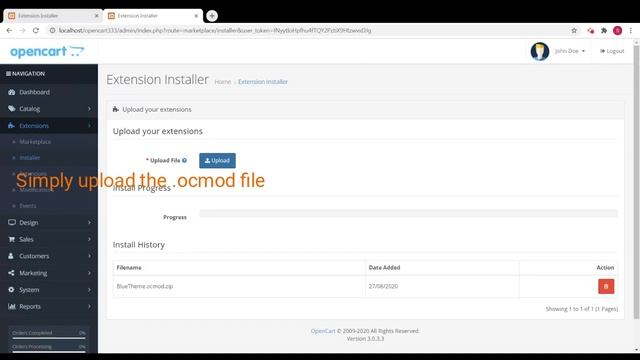Click the Customers person icon
640x360 pixels.
pyautogui.click(x=11, y=256)
